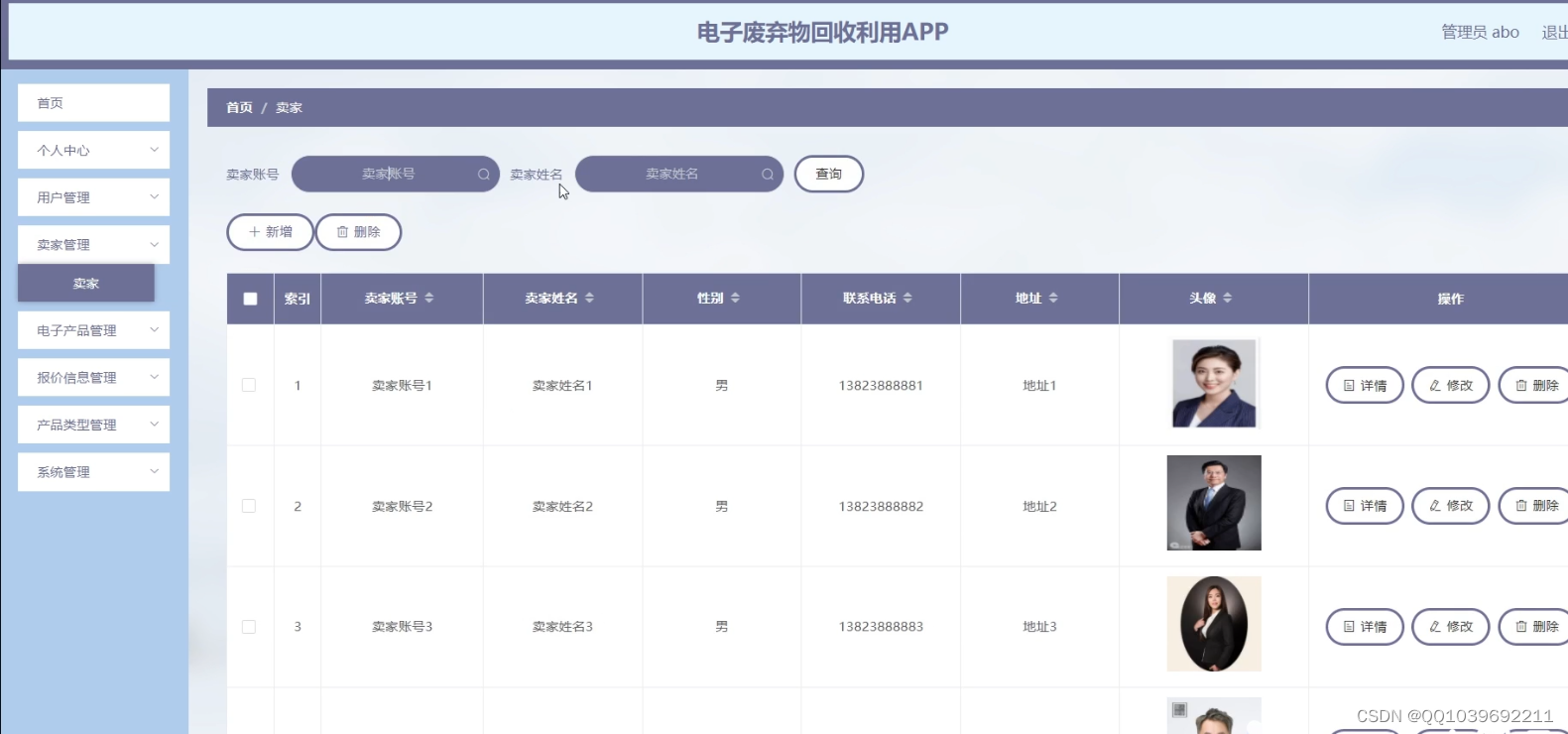Screen dimensions: 1568x734
Task: Check the checkbox for row 1
Action: (249, 385)
